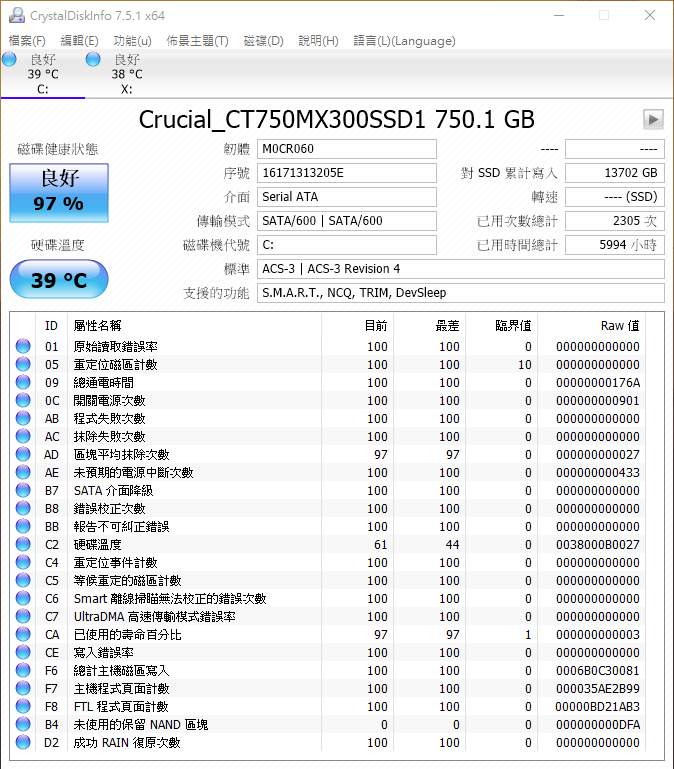Click status icon for attribute C5

tap(23, 580)
